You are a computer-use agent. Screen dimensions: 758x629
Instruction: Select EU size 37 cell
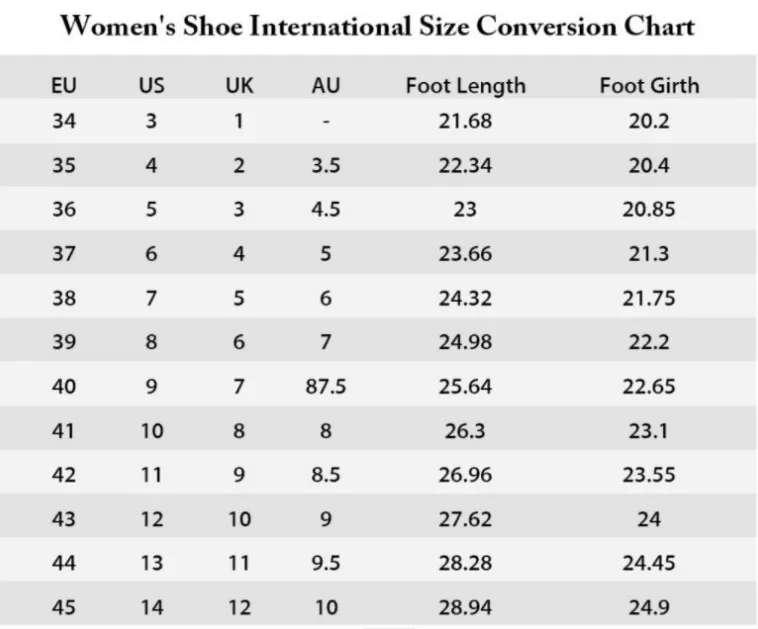pos(63,254)
